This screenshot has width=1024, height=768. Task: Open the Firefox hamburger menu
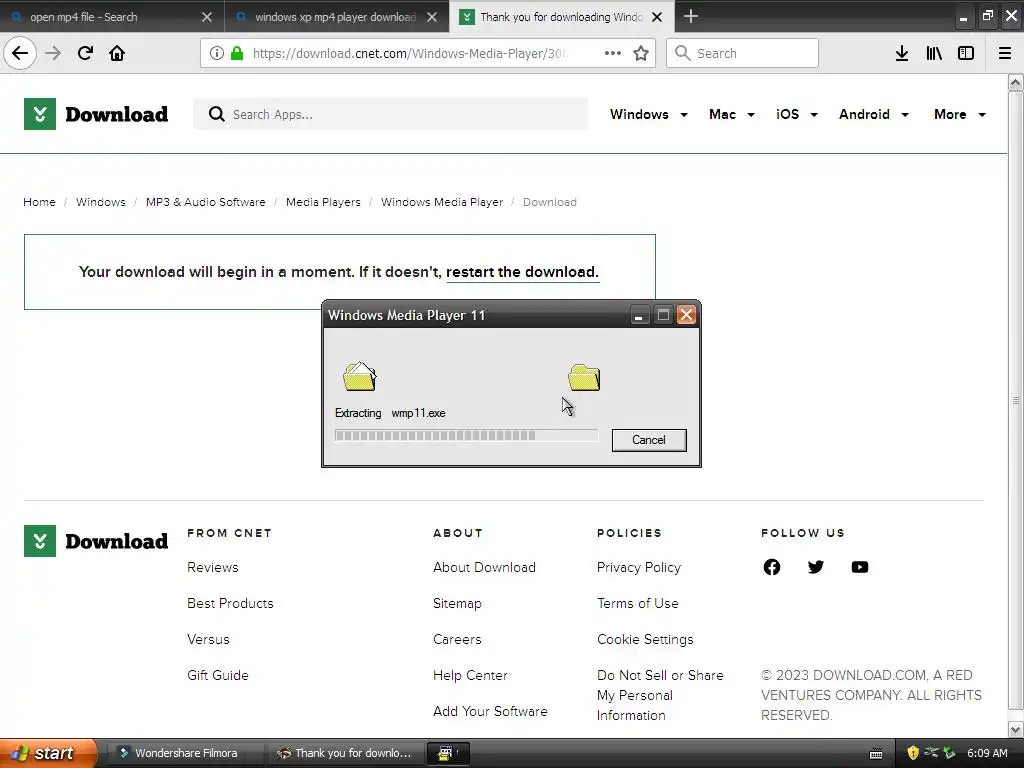pos(1005,53)
